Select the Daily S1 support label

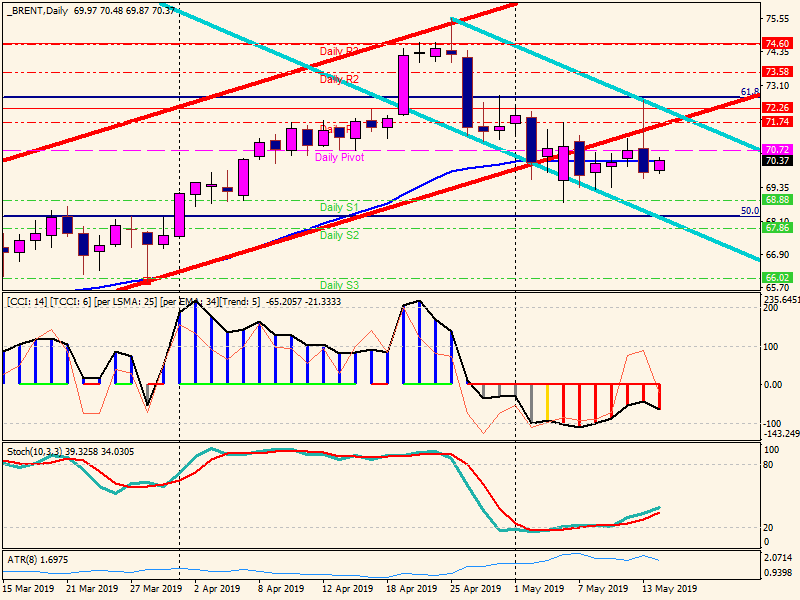point(339,207)
